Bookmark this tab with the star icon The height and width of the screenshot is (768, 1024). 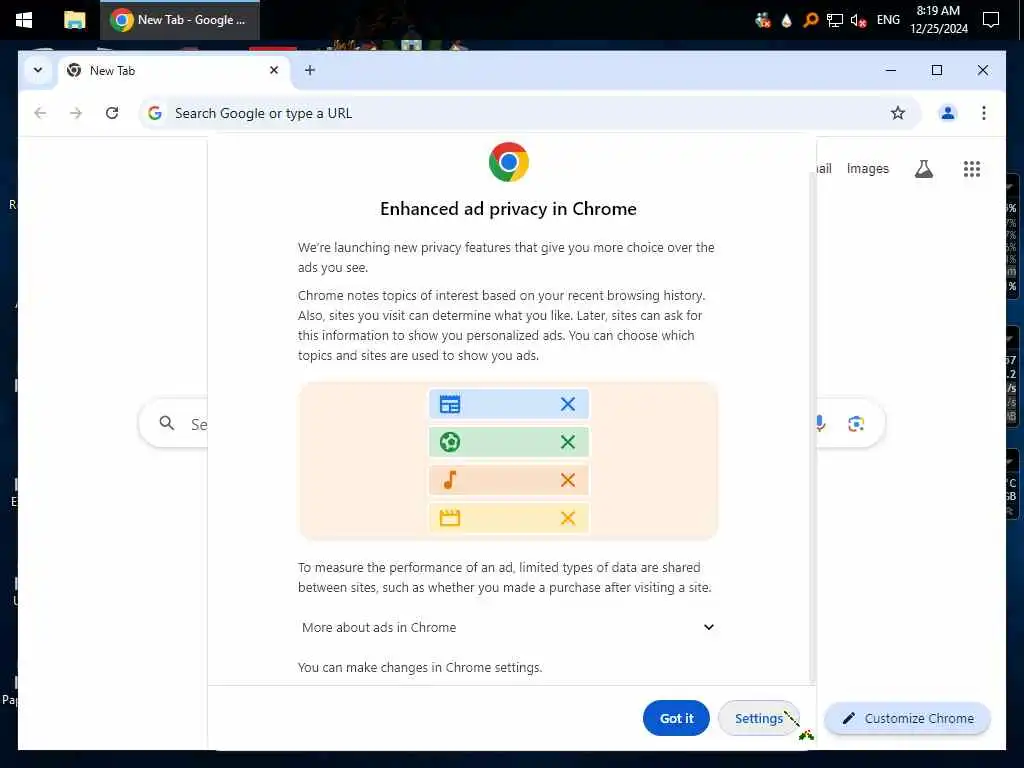[898, 113]
